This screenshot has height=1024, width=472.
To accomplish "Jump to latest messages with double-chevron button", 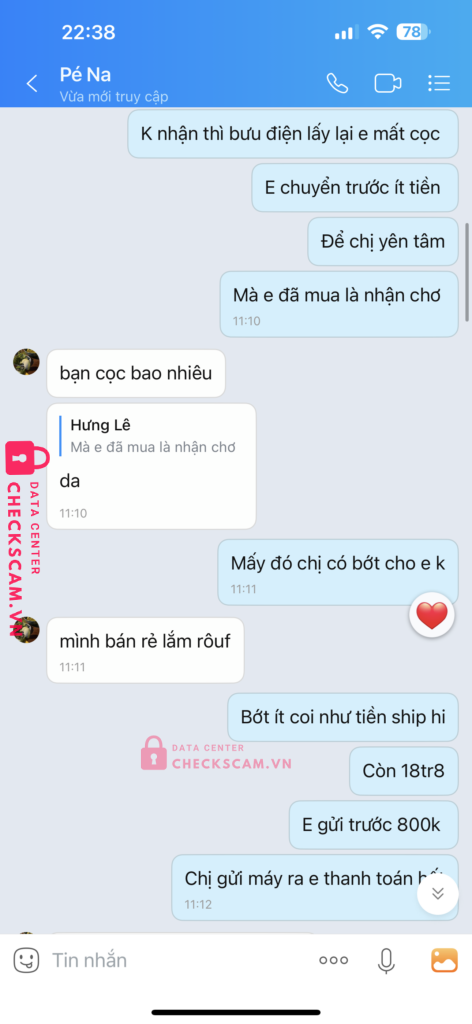I will point(437,893).
